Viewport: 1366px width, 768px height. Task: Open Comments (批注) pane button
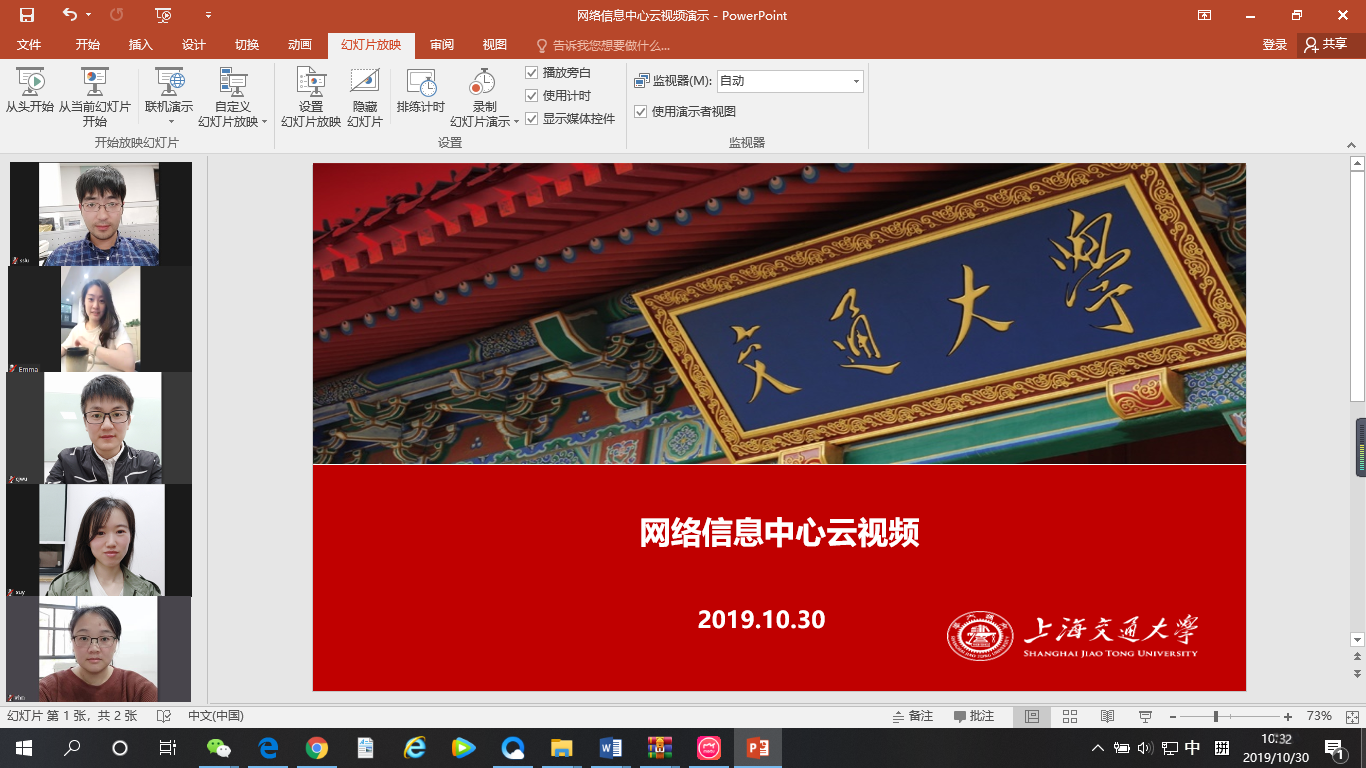point(974,716)
